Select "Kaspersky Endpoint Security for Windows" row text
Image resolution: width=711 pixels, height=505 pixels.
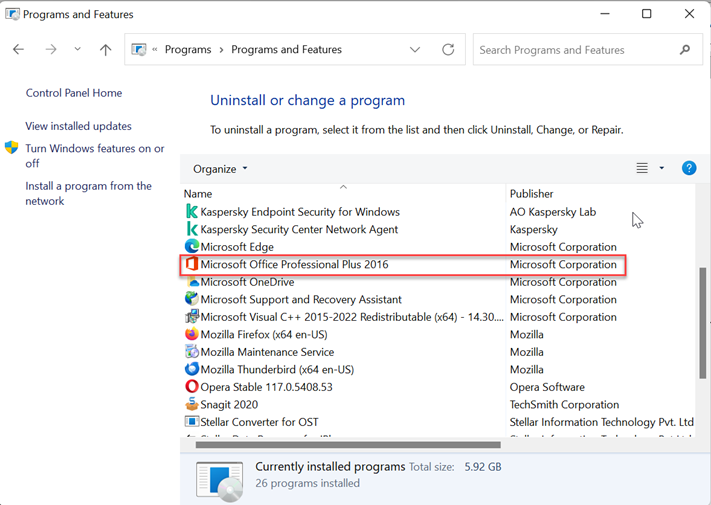(300, 212)
